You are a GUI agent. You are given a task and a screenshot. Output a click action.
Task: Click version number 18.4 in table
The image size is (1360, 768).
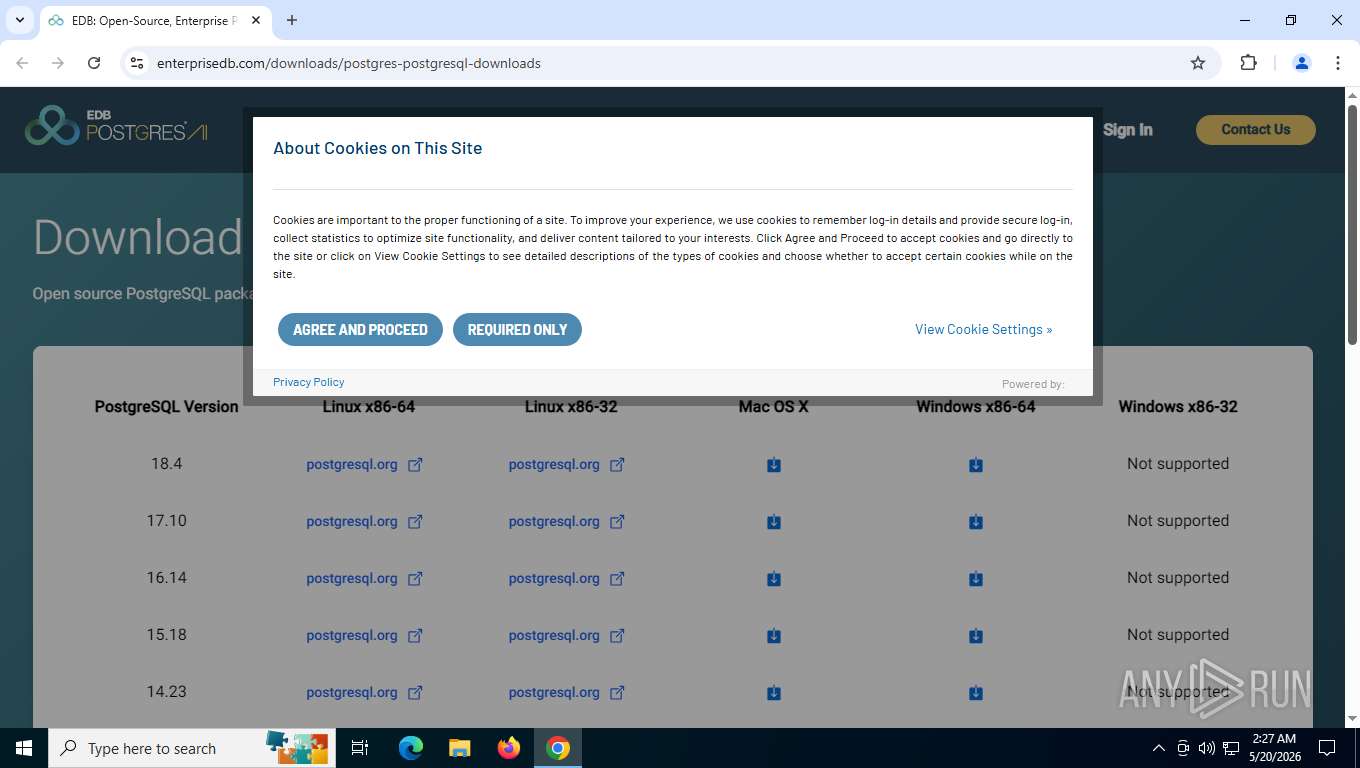(x=167, y=464)
